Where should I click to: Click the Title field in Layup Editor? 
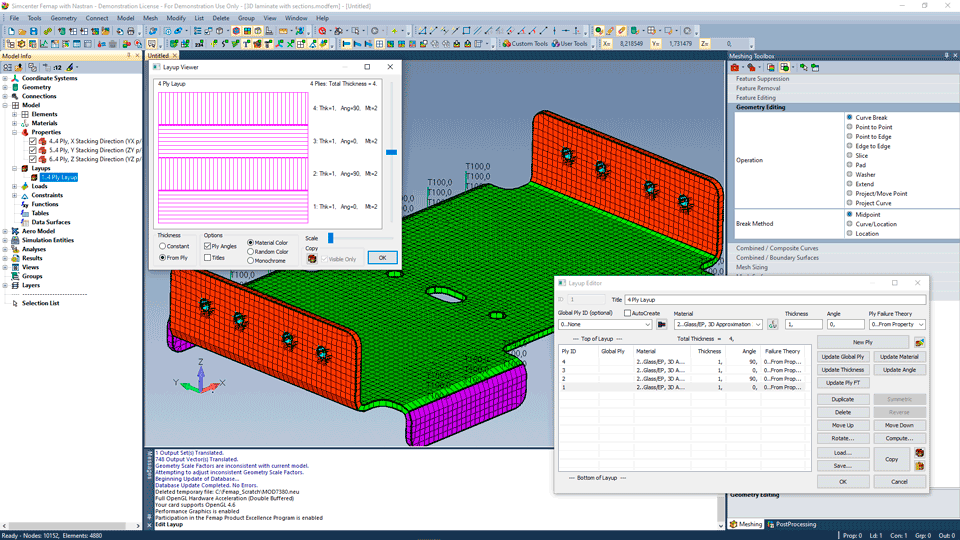point(775,300)
